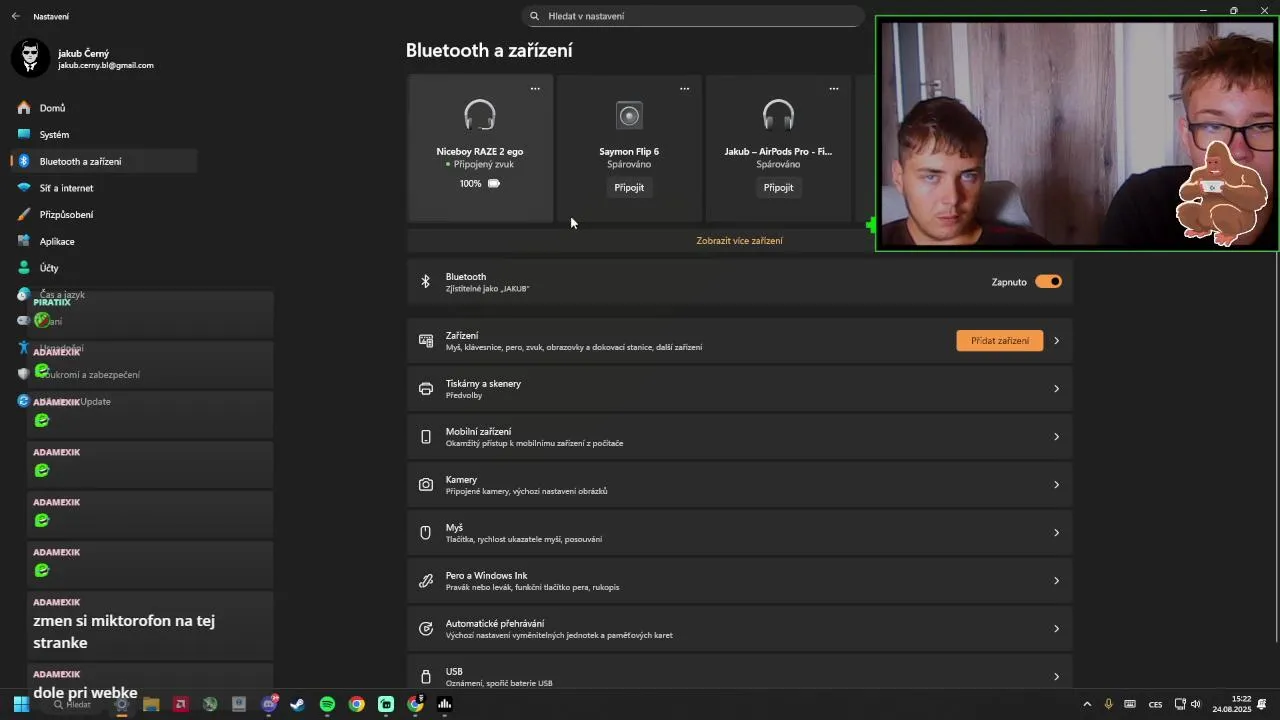Click the Zařízení keyboard-mouse icon

pyautogui.click(x=426, y=341)
